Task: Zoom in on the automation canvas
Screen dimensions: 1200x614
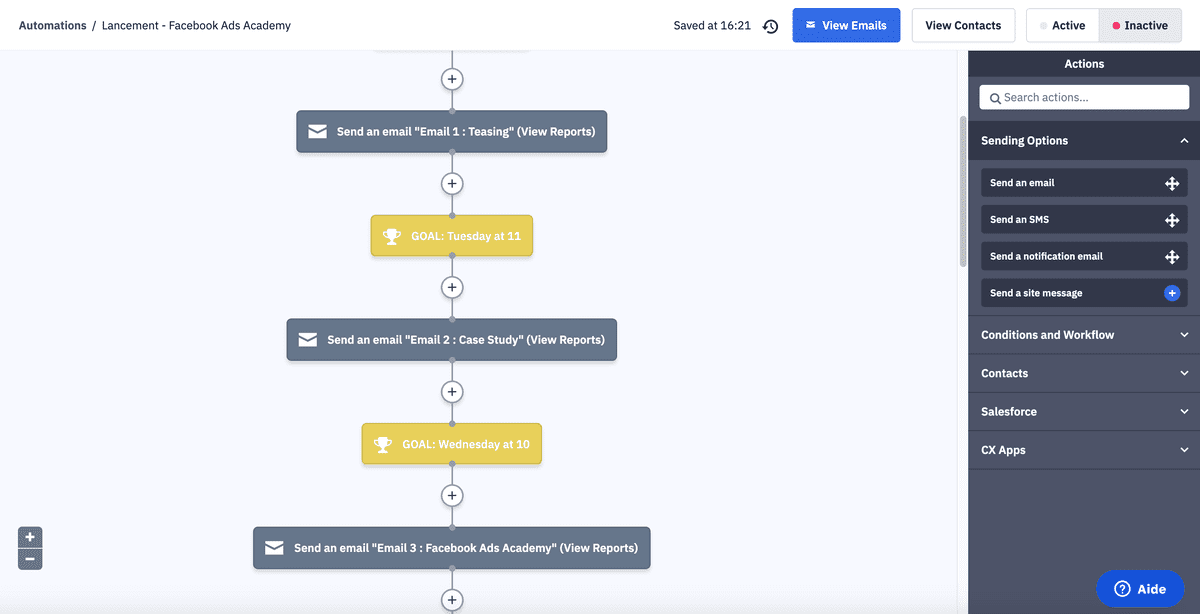Action: click(30, 537)
